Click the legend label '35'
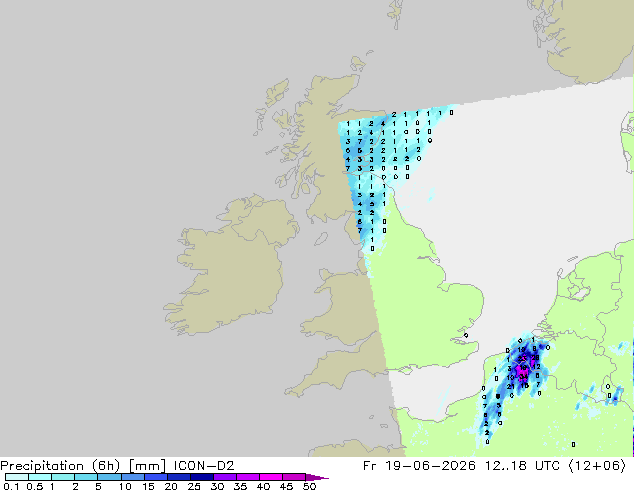 coord(240,486)
